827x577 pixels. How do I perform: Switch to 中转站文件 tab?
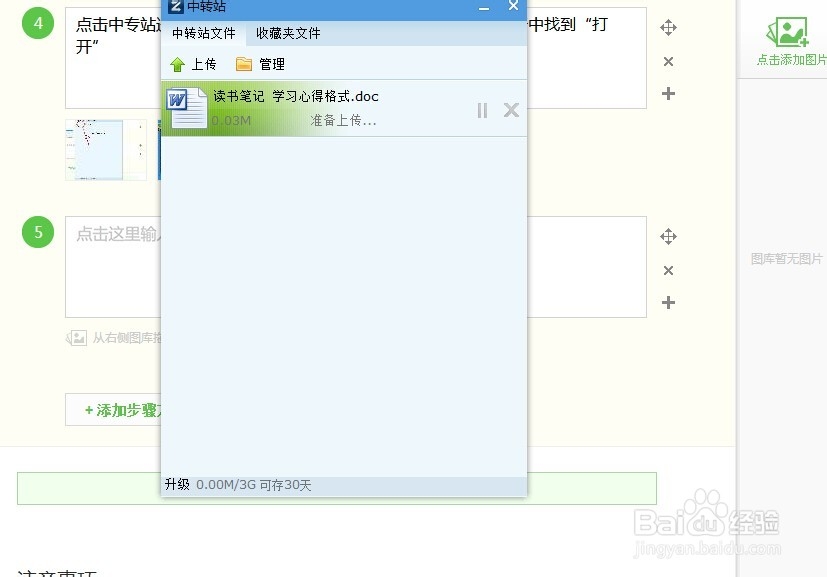[204, 33]
